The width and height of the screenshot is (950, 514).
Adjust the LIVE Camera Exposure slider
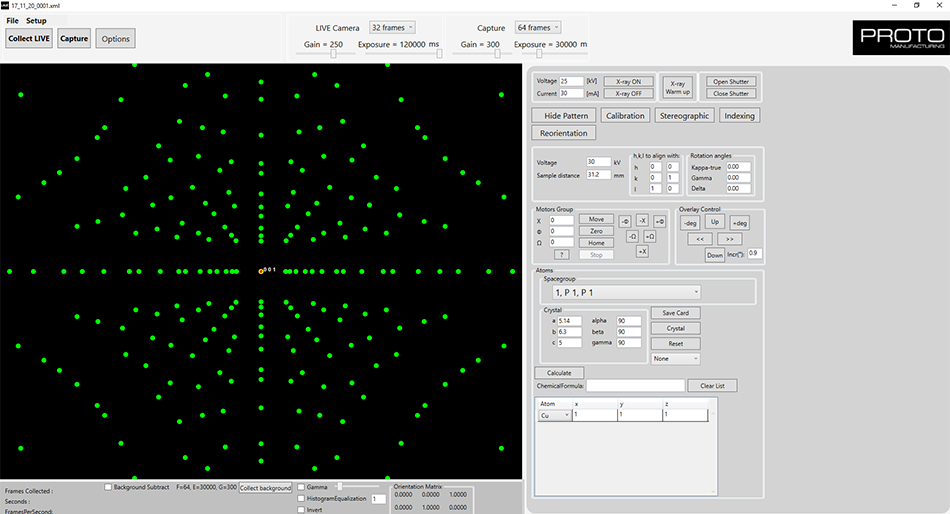point(404,54)
